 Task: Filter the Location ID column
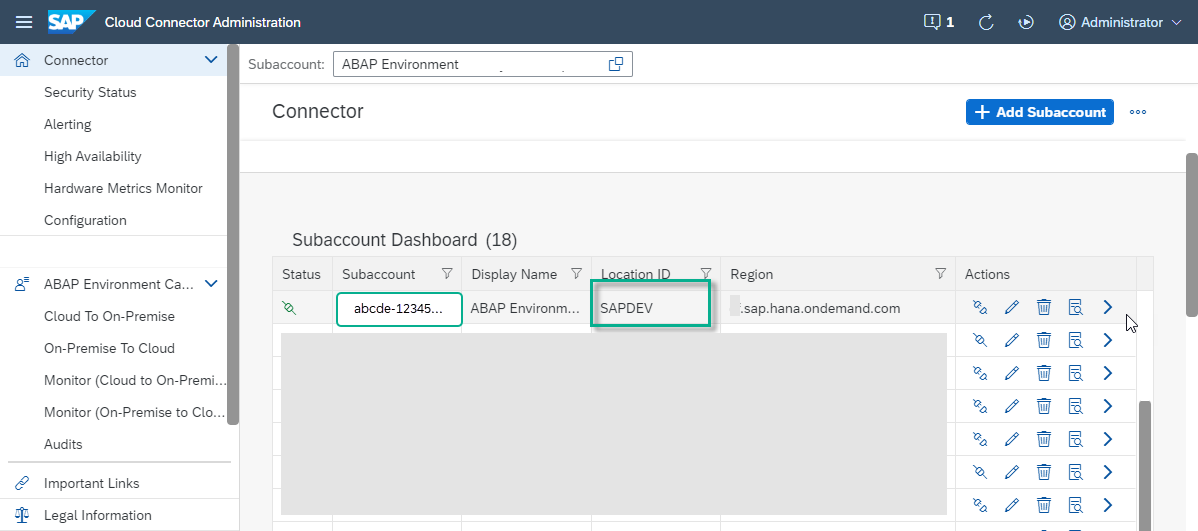pos(706,274)
